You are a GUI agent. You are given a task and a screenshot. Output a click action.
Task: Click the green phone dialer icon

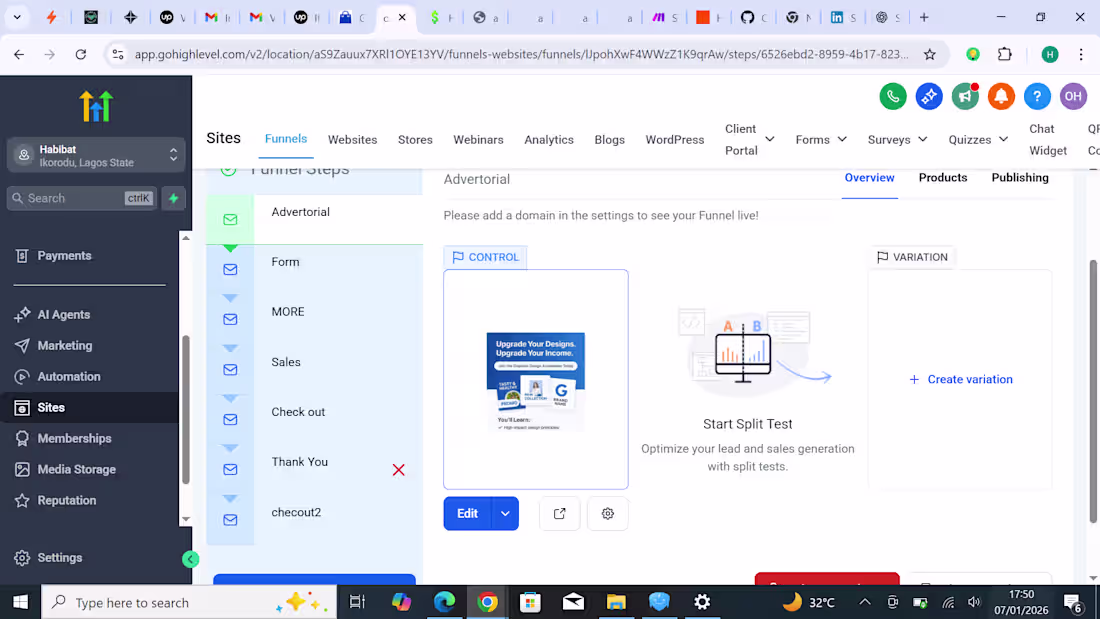point(892,96)
